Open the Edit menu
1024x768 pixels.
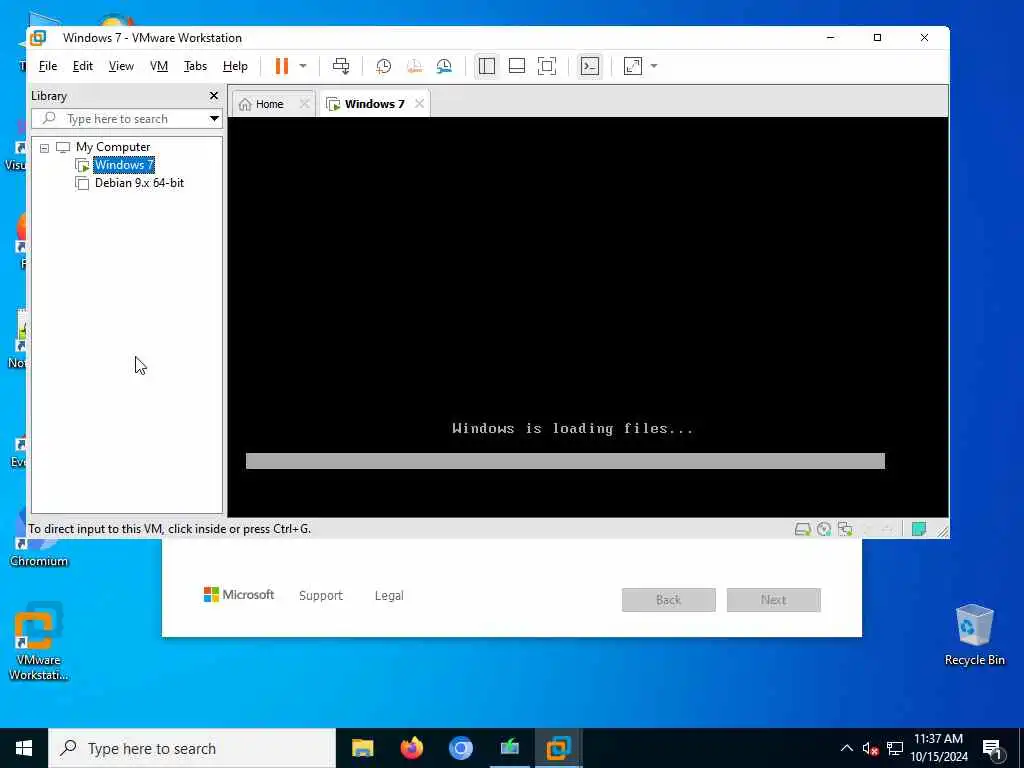(82, 66)
